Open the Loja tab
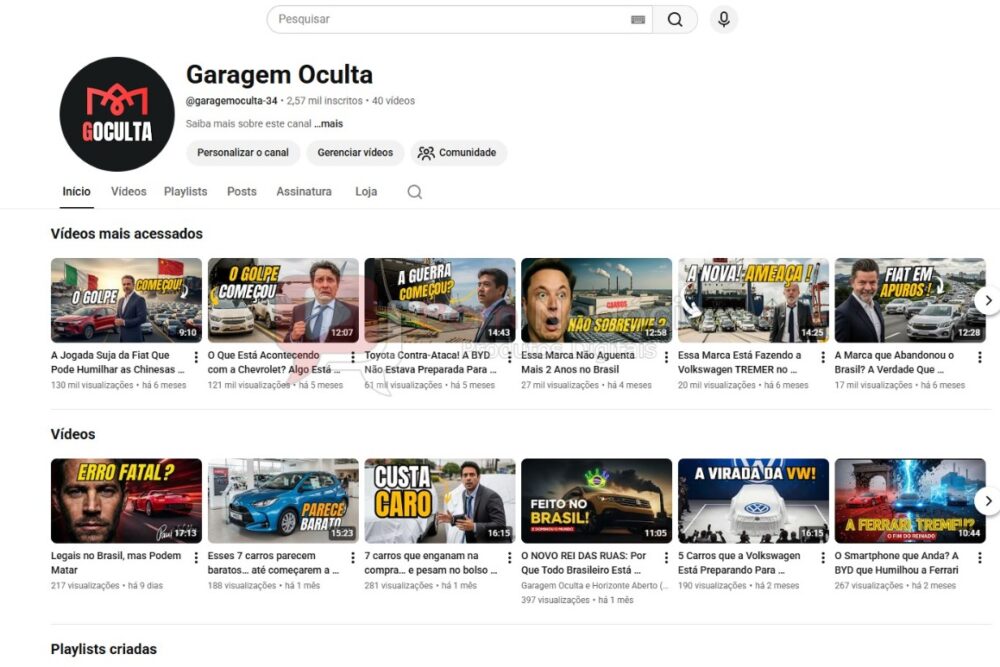Image resolution: width=1000 pixels, height=667 pixels. pyautogui.click(x=366, y=191)
